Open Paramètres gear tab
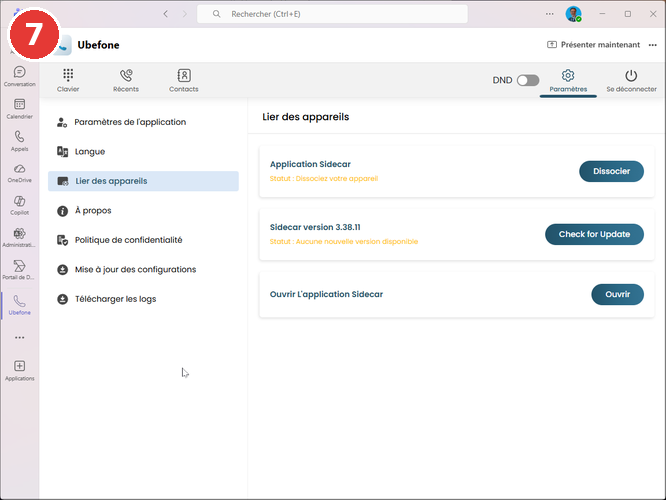The width and height of the screenshot is (666, 500). tap(568, 81)
